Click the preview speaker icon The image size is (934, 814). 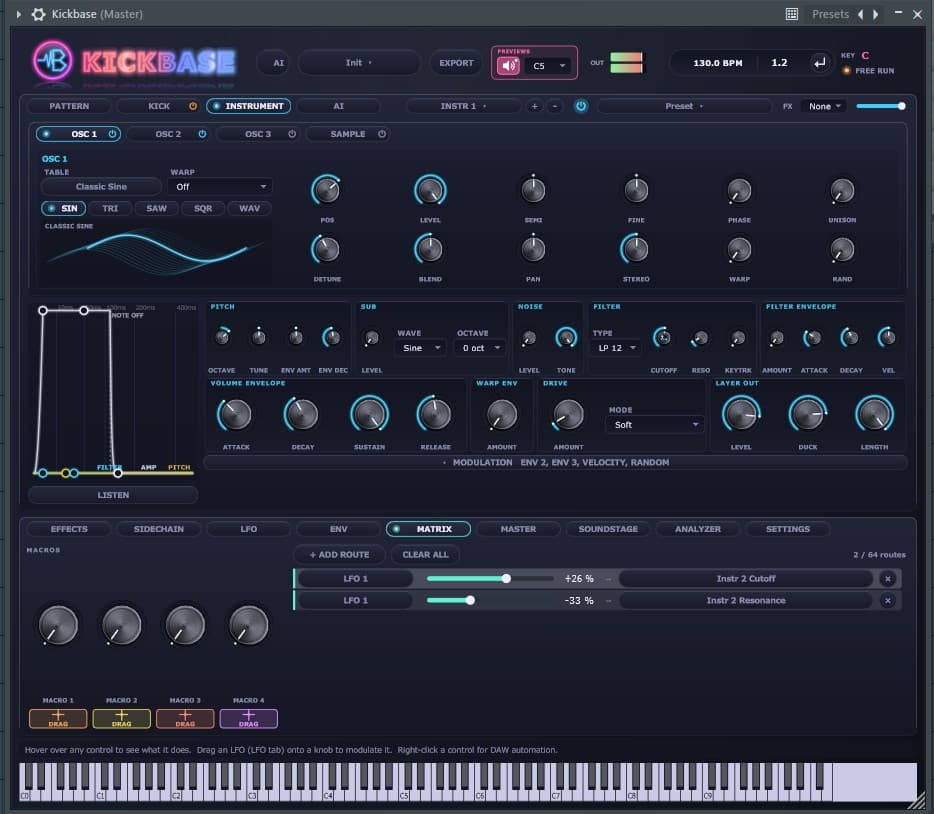508,66
